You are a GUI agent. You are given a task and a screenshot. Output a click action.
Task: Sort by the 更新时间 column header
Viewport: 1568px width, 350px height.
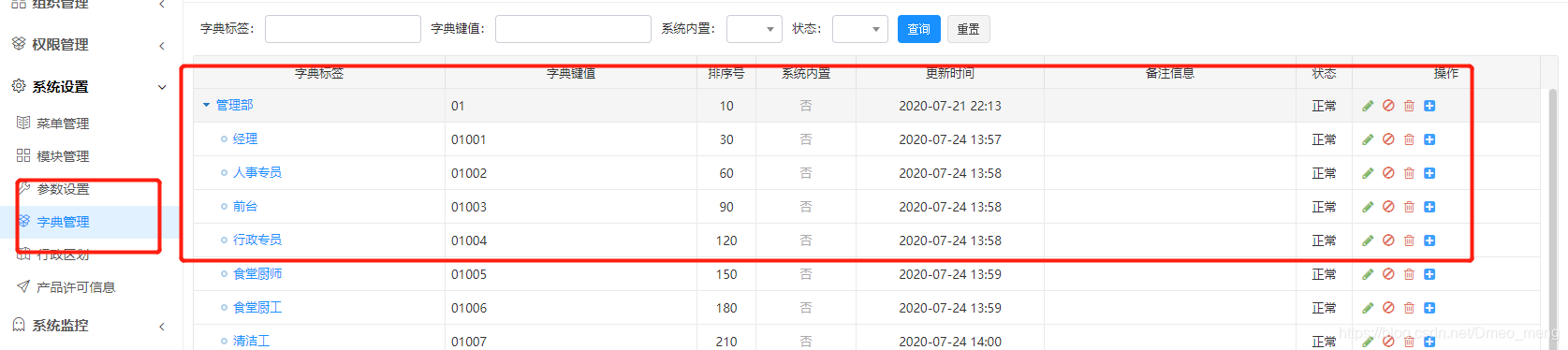950,73
